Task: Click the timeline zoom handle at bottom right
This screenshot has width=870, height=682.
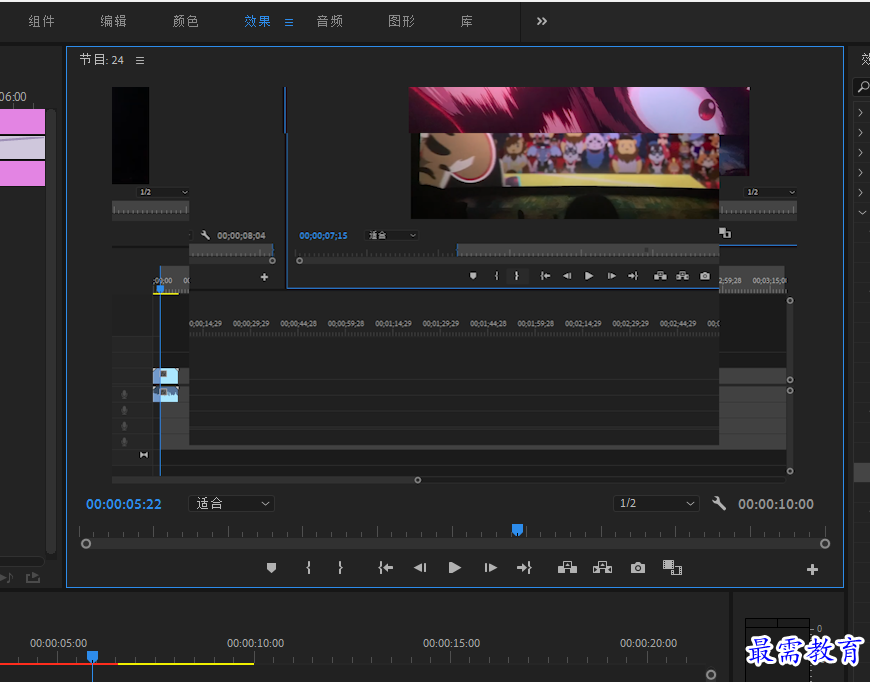Action: 711,675
